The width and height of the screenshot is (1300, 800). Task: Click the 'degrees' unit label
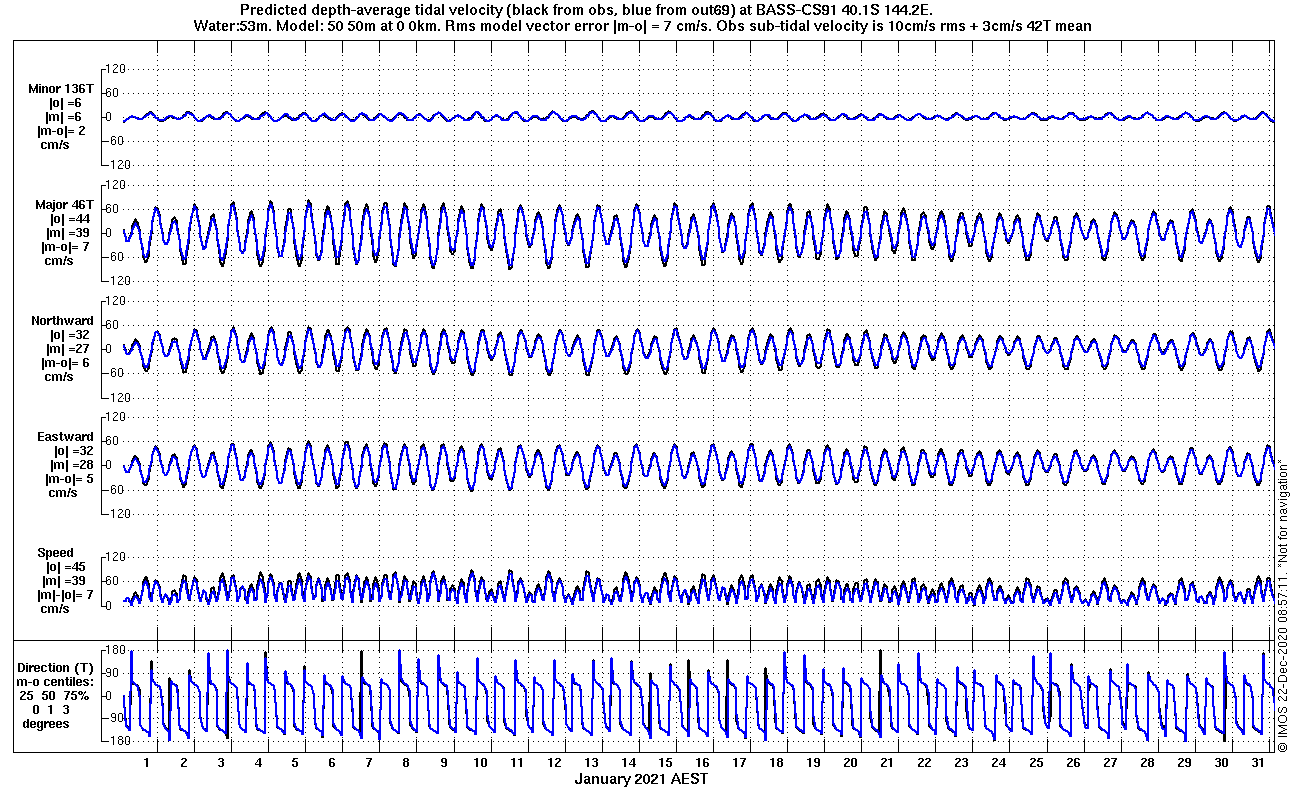[46, 723]
